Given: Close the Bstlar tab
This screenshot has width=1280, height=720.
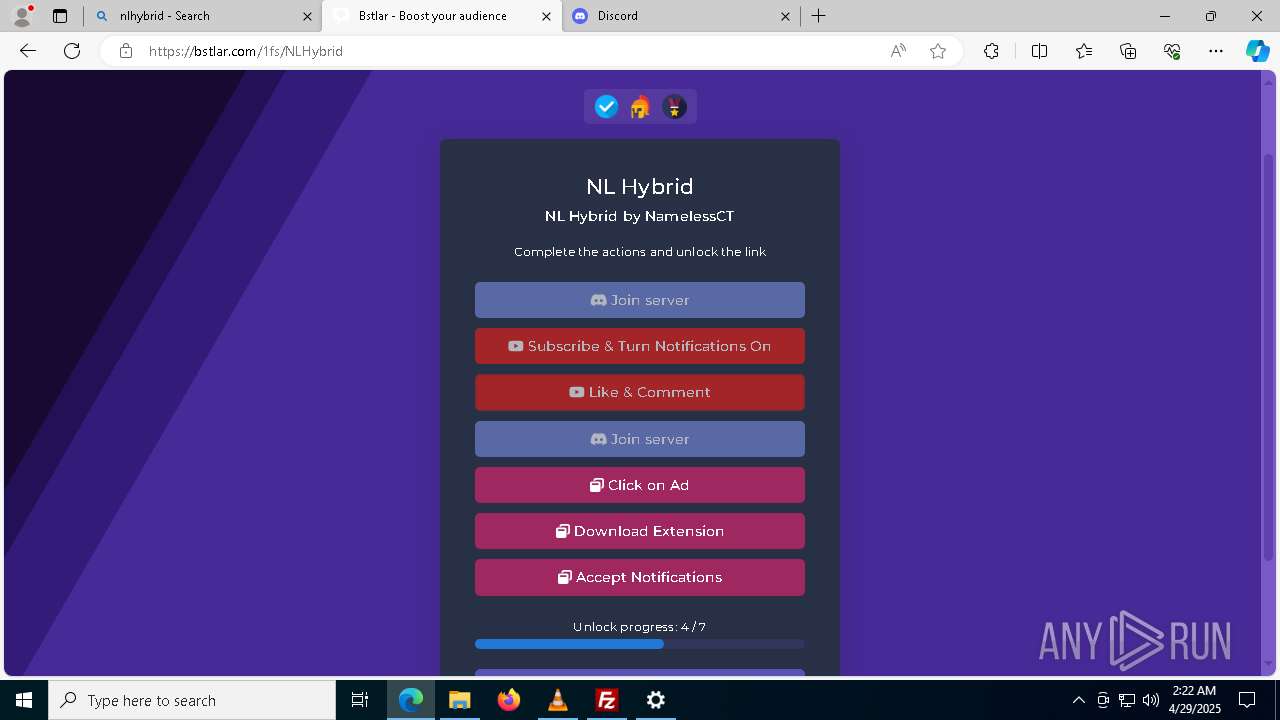Looking at the screenshot, I should (546, 16).
